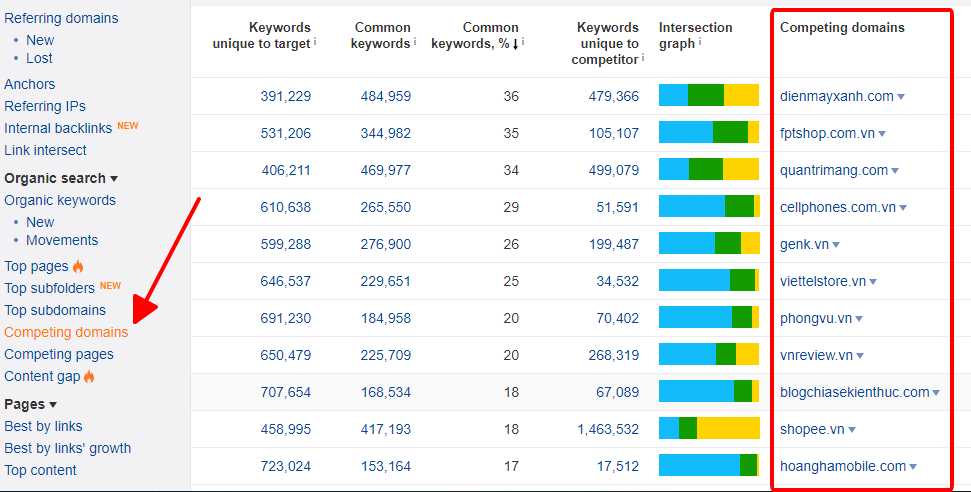Click common keywords value 184,958
The image size is (971, 492).
pos(385,318)
